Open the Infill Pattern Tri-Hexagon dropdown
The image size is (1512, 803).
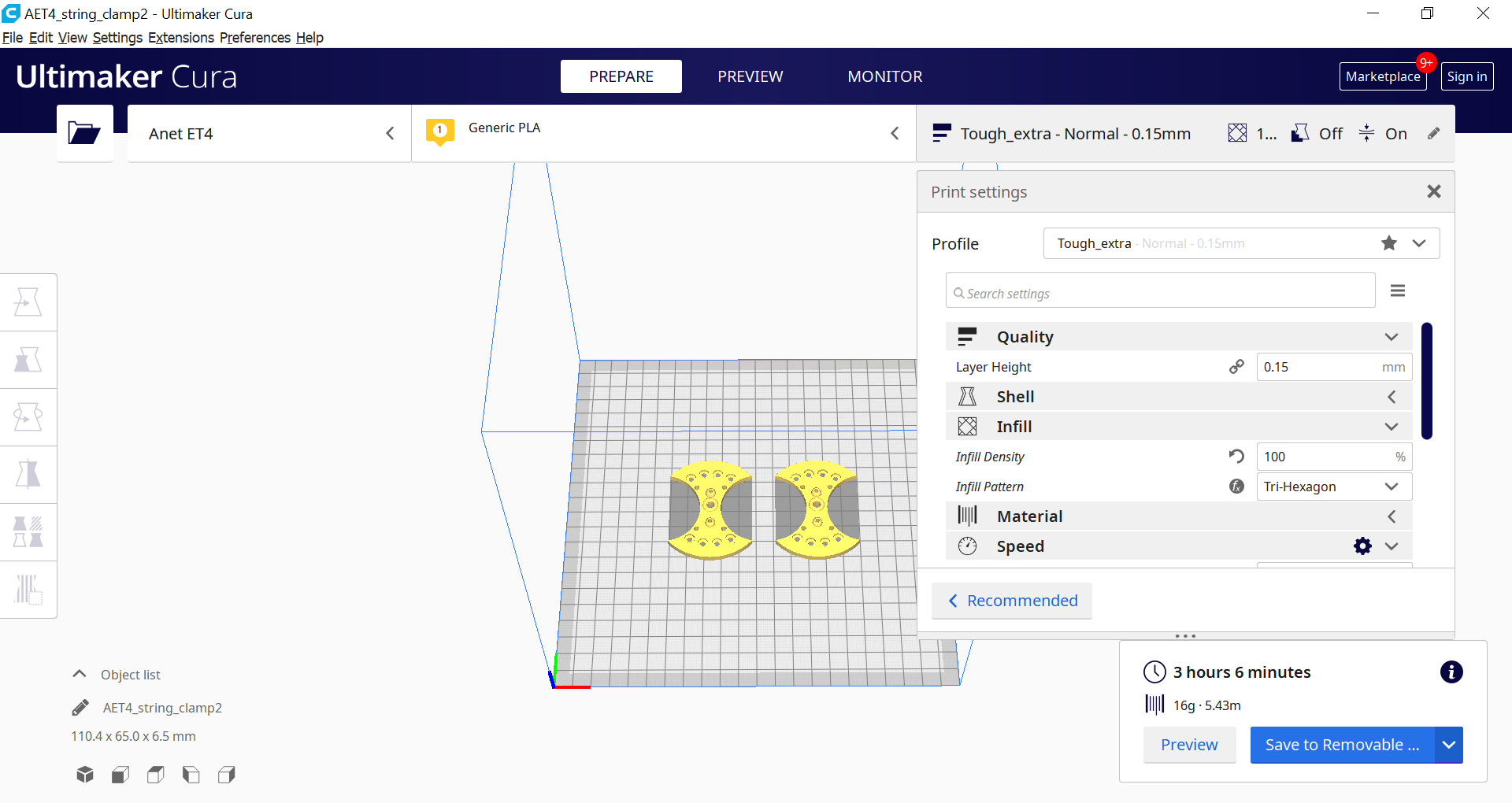[1334, 487]
